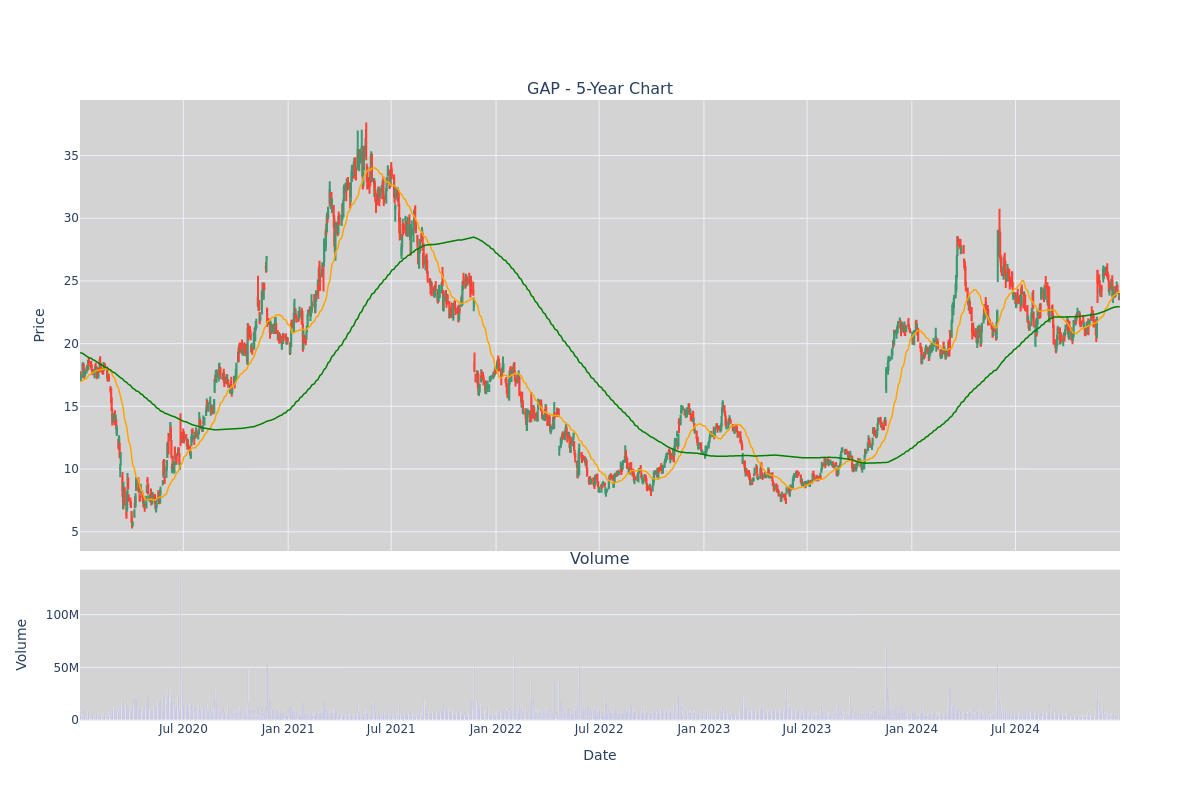This screenshot has height=800, width=1200.
Task: Click the price axis value 15
Action: pyautogui.click(x=71, y=406)
